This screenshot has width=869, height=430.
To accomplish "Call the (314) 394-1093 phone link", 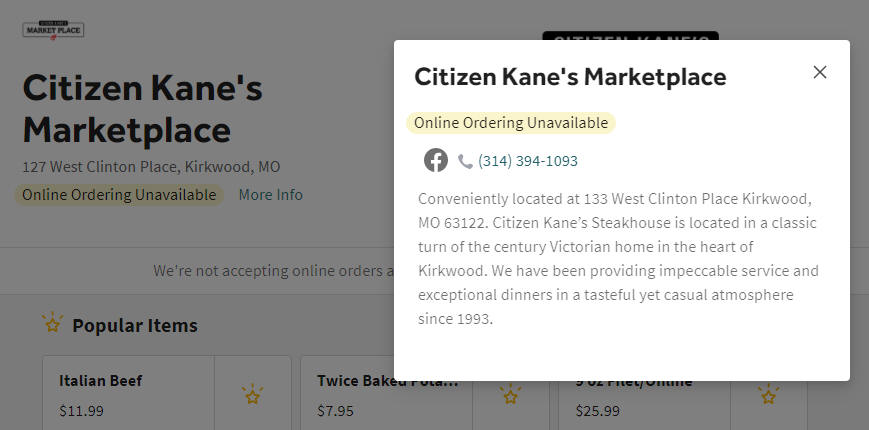I will 528,161.
